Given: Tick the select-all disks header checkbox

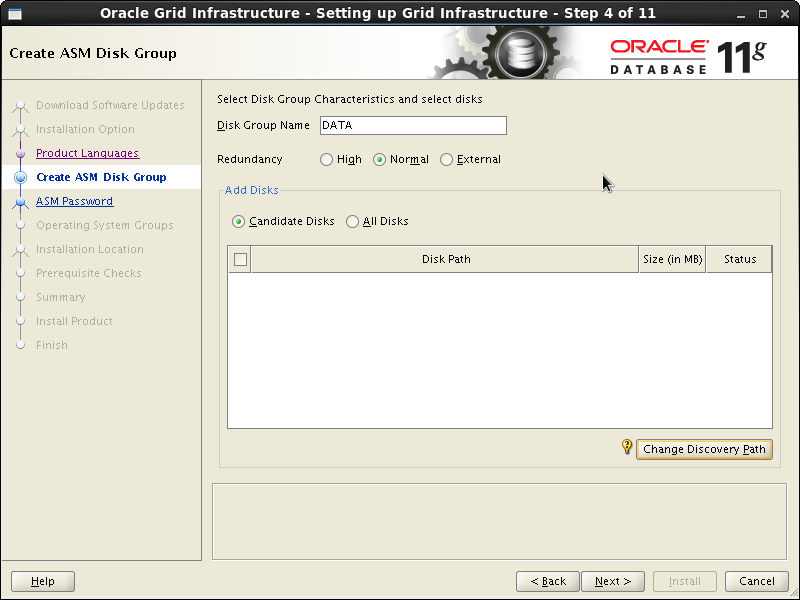Looking at the screenshot, I should tap(240, 259).
